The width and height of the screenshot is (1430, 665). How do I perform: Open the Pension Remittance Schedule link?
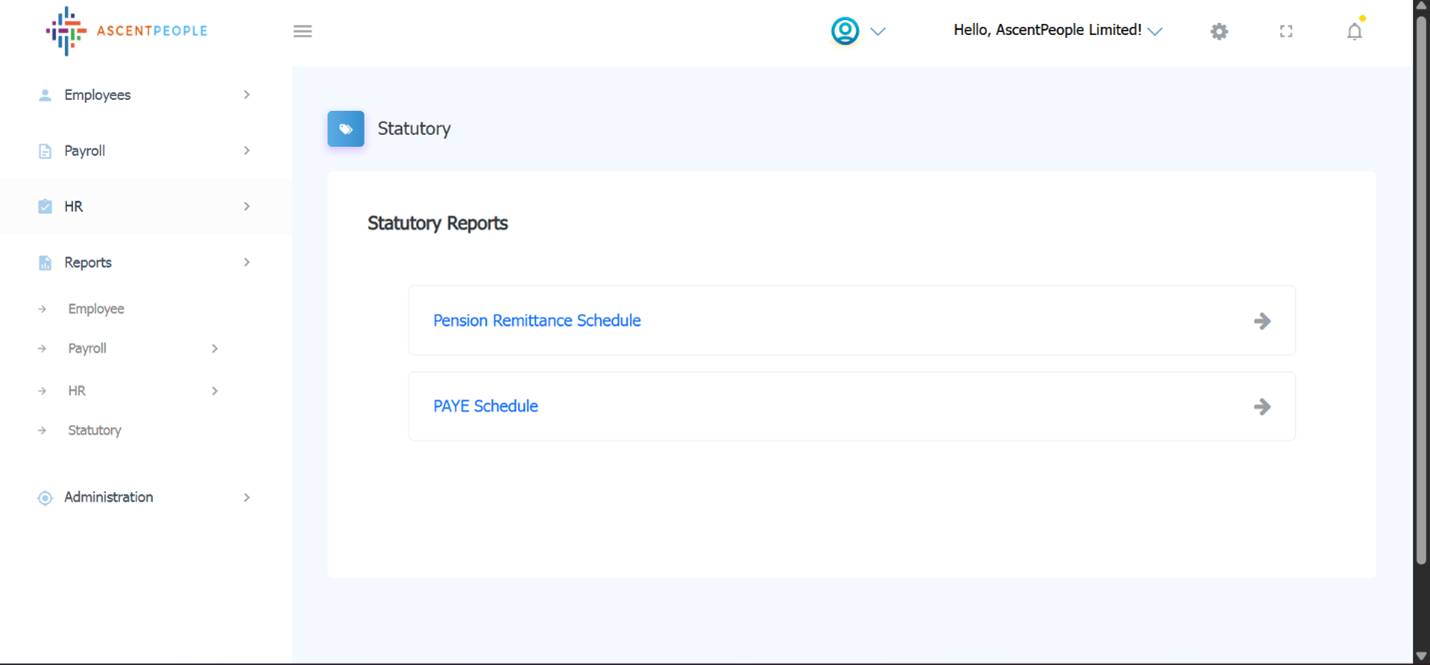[x=537, y=321]
